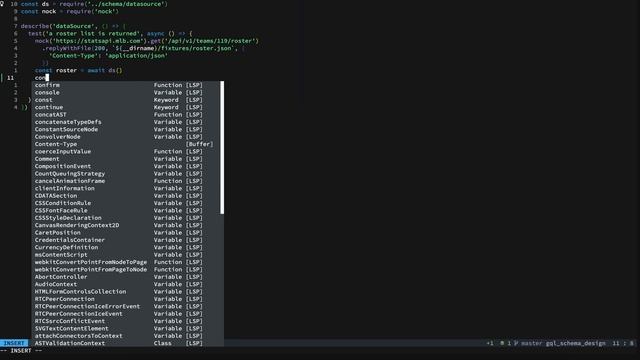The width and height of the screenshot is (640, 360).
Task: Select 'CSSFontFaceRule' suggestion
Action: coord(128,210)
